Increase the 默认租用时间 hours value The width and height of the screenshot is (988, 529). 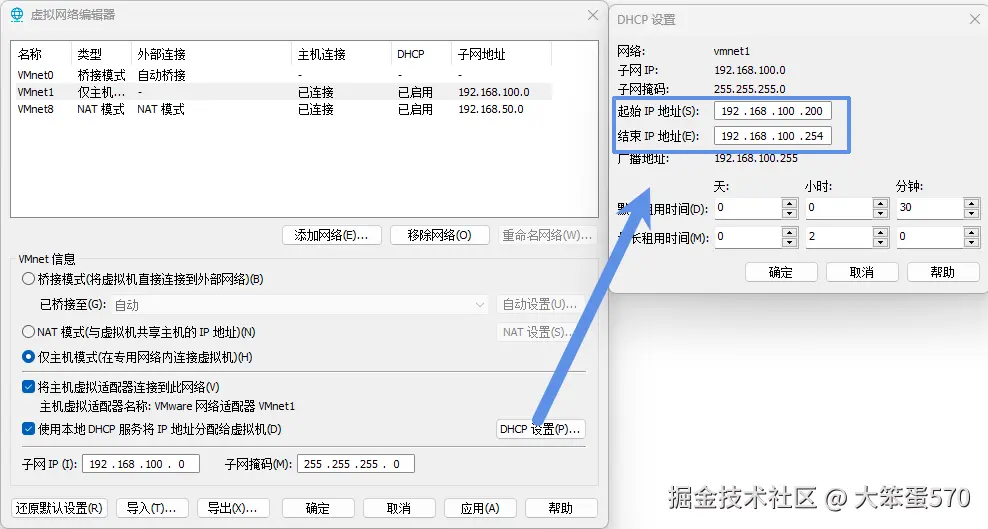880,203
